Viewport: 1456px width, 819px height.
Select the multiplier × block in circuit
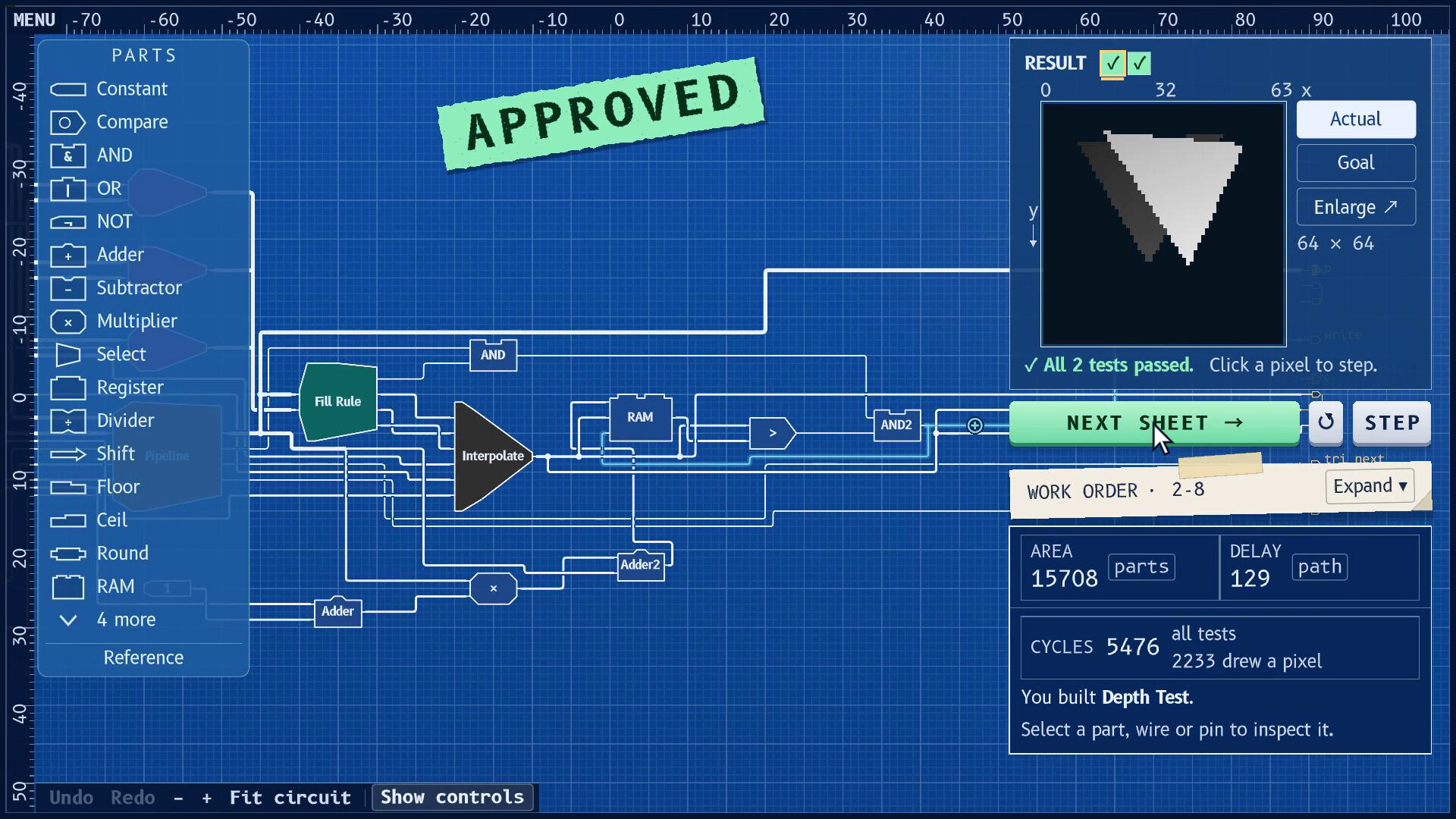(x=494, y=589)
